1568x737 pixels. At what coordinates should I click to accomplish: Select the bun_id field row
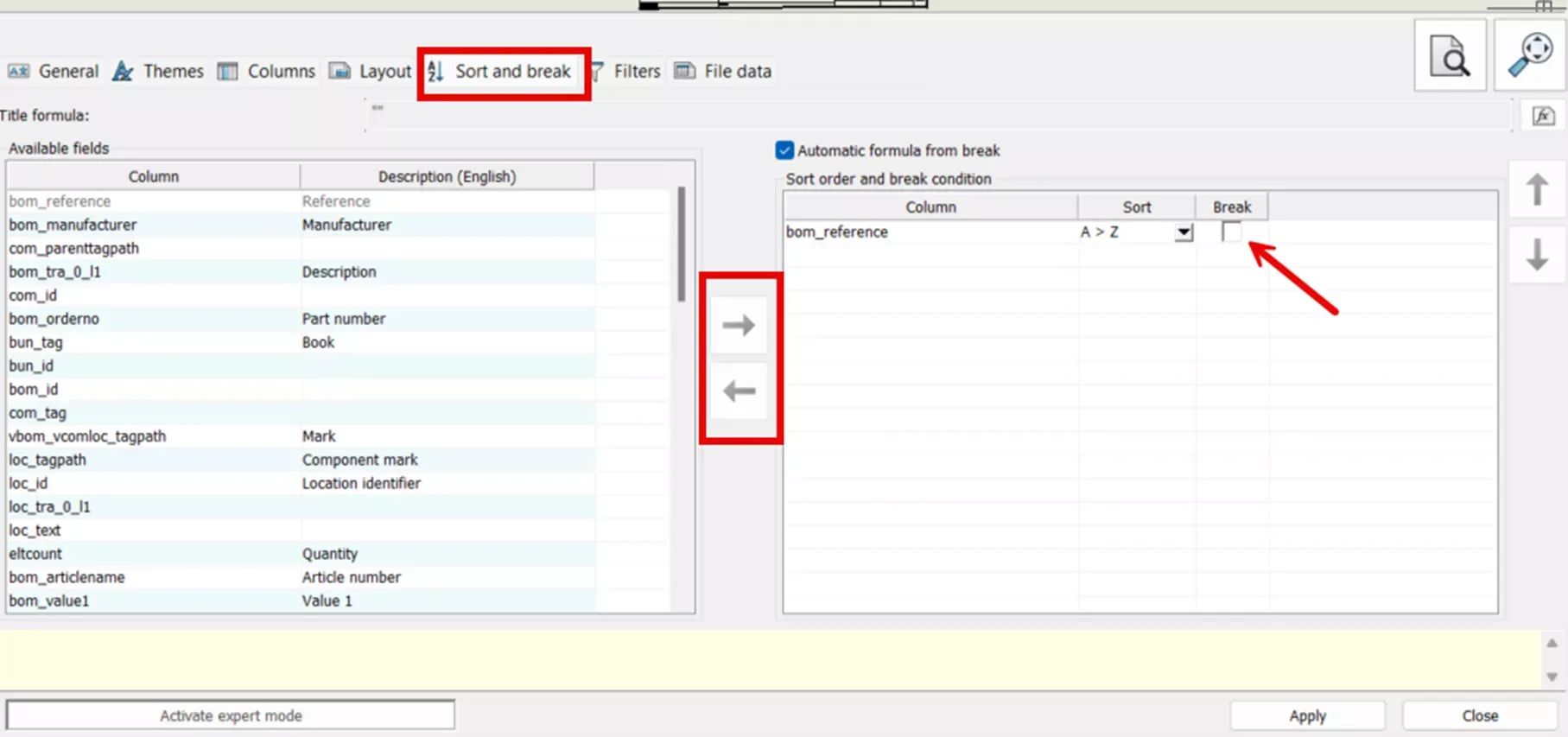pos(301,365)
